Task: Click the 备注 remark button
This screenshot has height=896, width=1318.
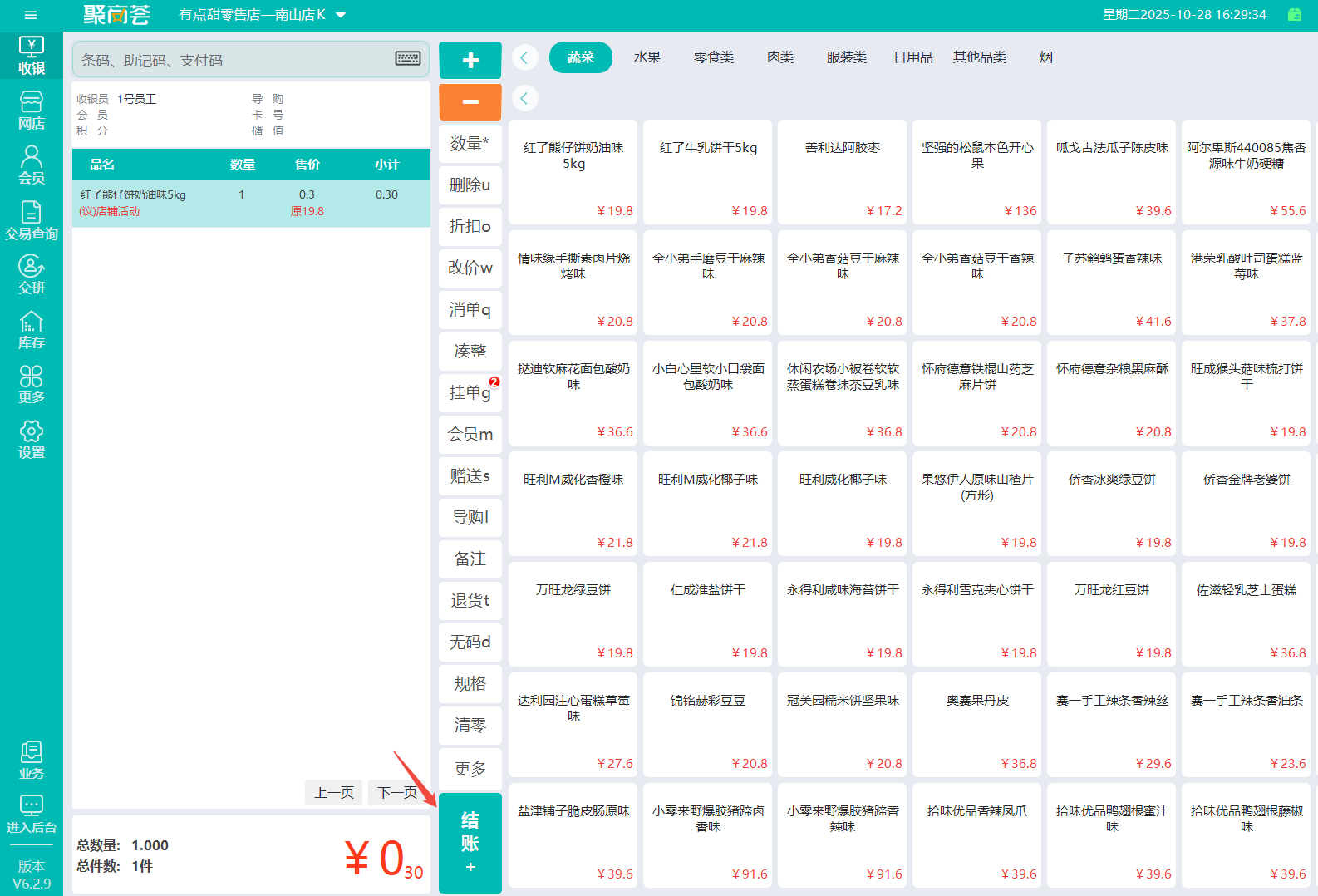Action: (x=470, y=559)
